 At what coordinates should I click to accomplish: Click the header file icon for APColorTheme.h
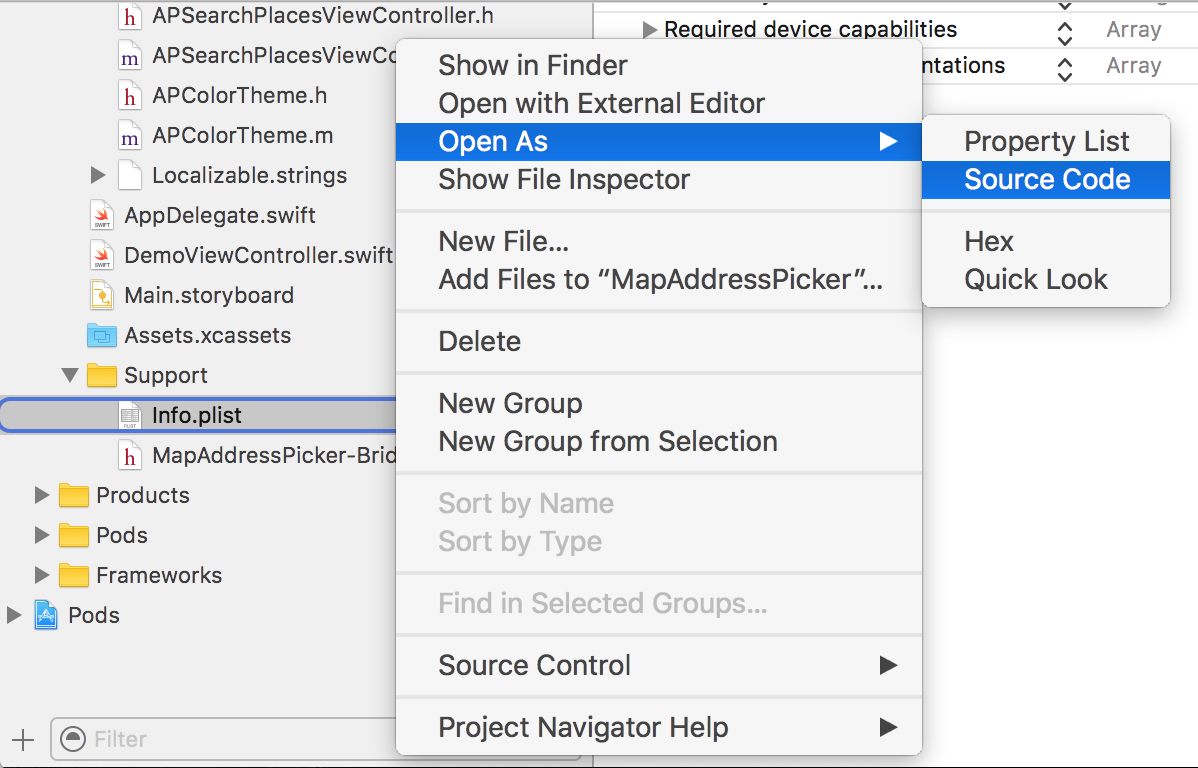point(129,97)
